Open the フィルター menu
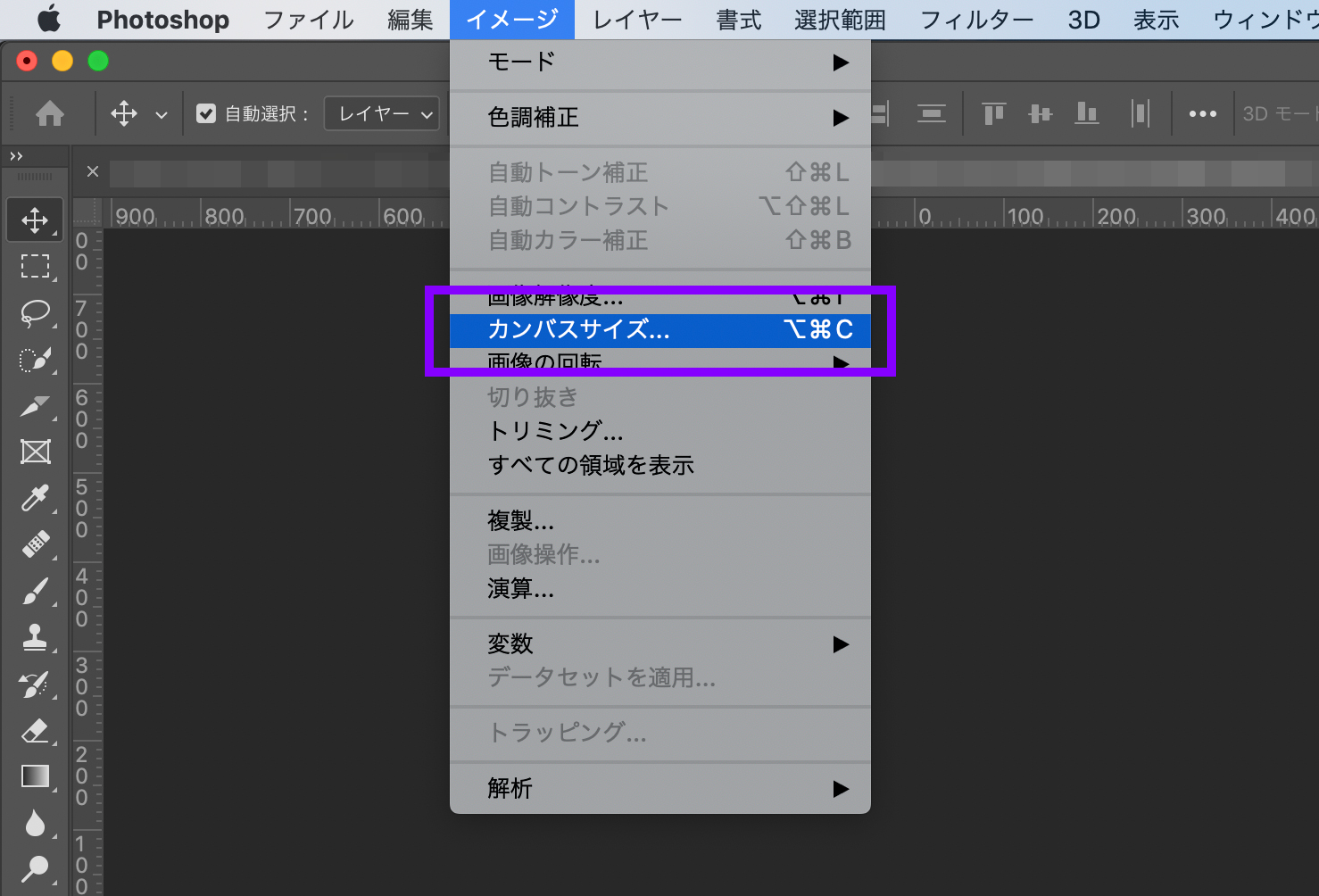 [x=977, y=20]
